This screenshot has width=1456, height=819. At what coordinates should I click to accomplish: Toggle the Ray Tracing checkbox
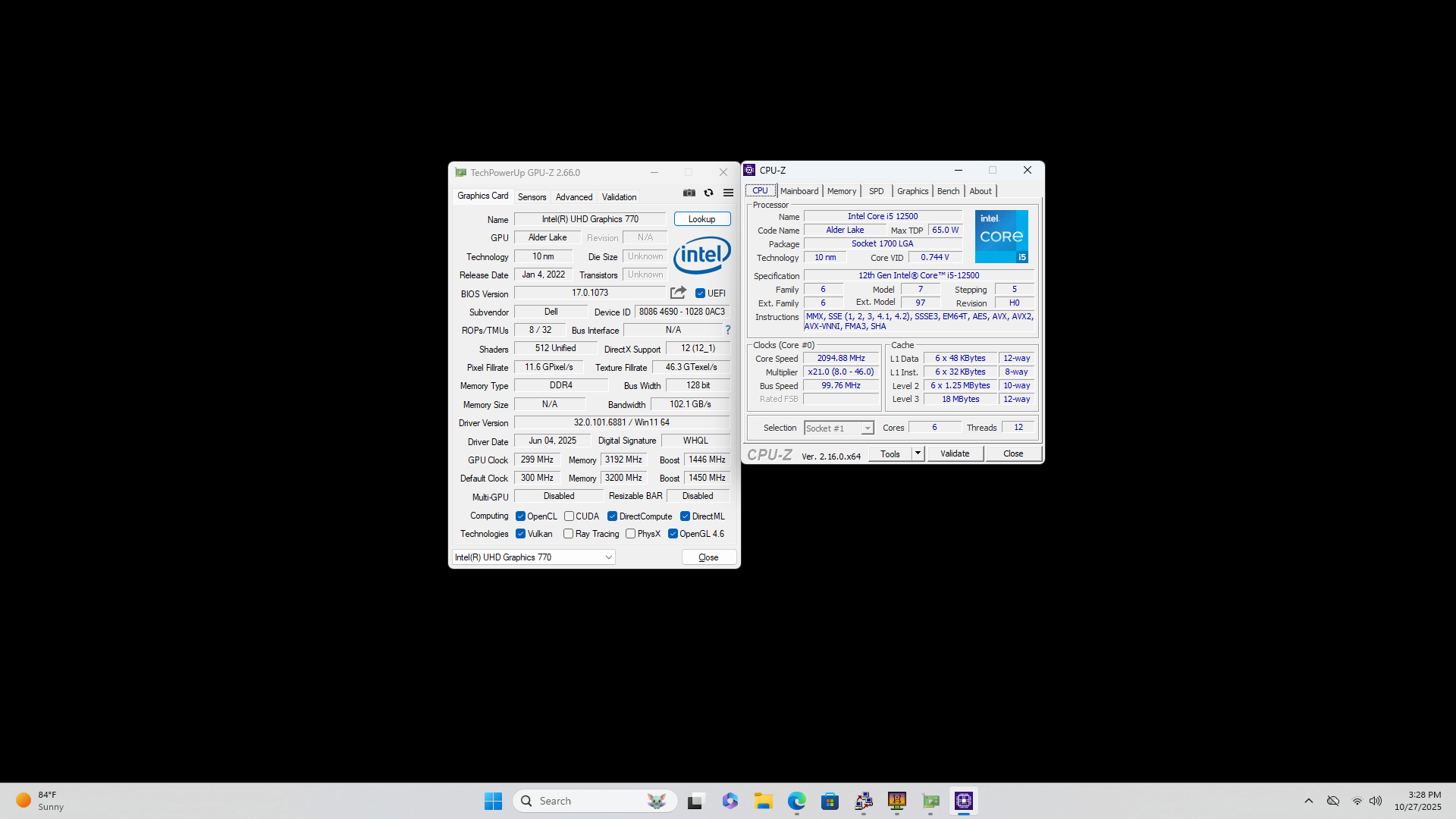coord(568,534)
